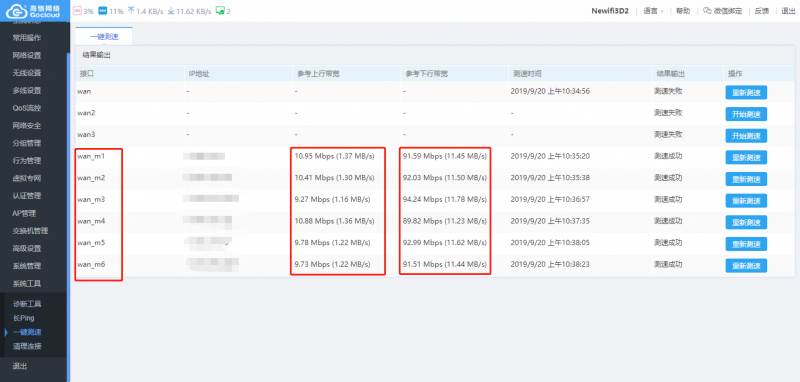Viewport: 800px width, 382px height.
Task: Click 退出 in the top bar
Action: pyautogui.click(x=788, y=11)
